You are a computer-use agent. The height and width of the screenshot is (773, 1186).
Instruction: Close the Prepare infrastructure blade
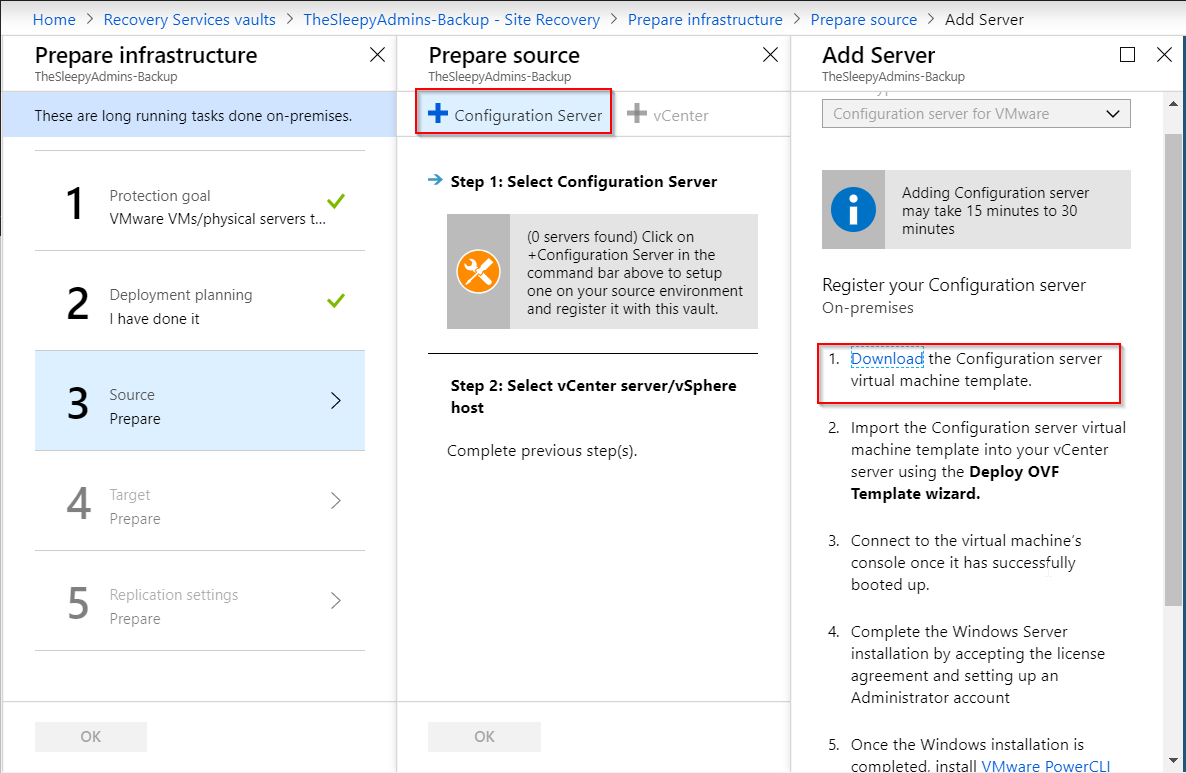(377, 55)
